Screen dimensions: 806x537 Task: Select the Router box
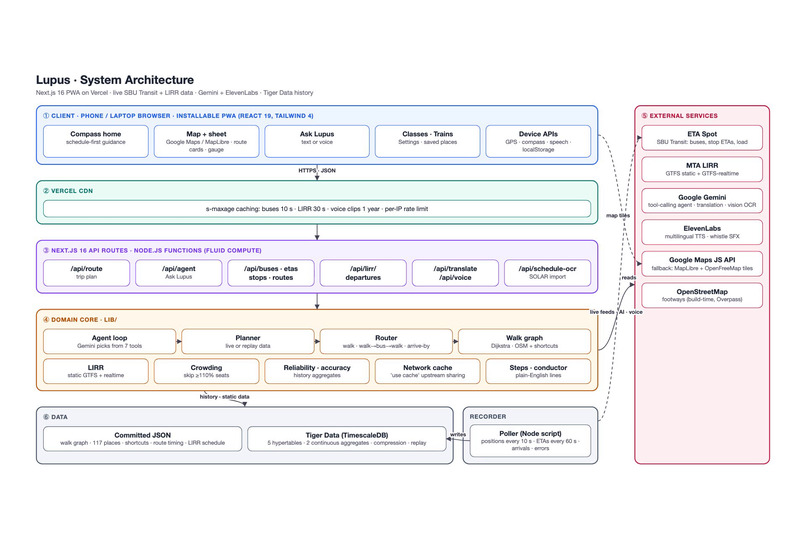(x=386, y=341)
